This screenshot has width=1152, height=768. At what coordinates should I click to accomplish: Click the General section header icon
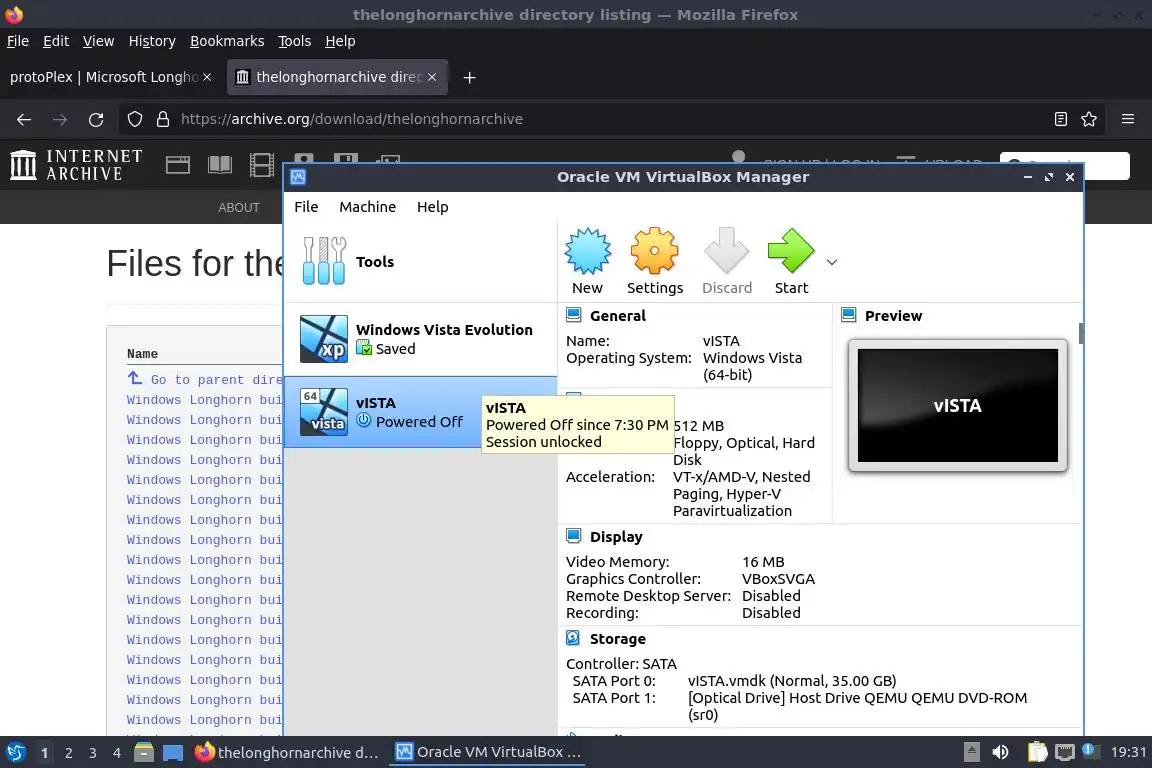[574, 315]
